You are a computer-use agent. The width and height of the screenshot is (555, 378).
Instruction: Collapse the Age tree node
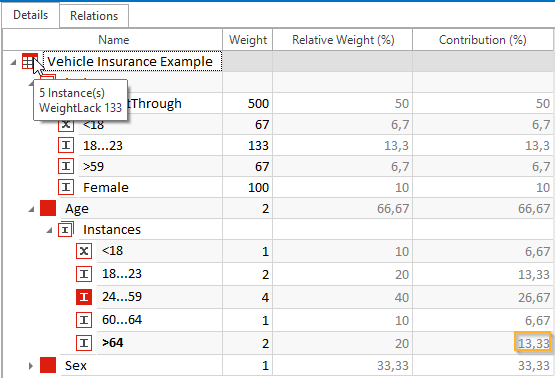click(x=31, y=209)
